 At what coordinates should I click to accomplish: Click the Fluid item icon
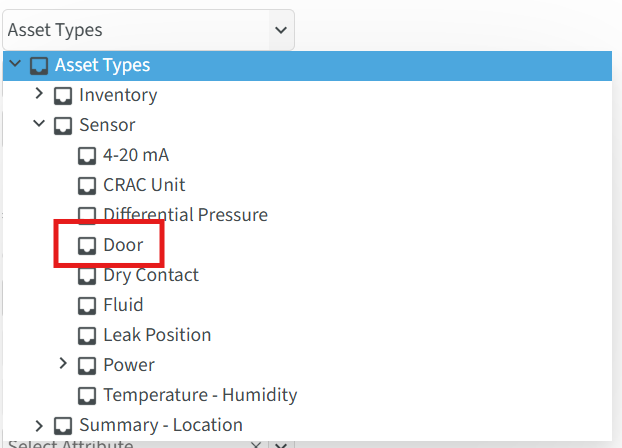tap(87, 305)
